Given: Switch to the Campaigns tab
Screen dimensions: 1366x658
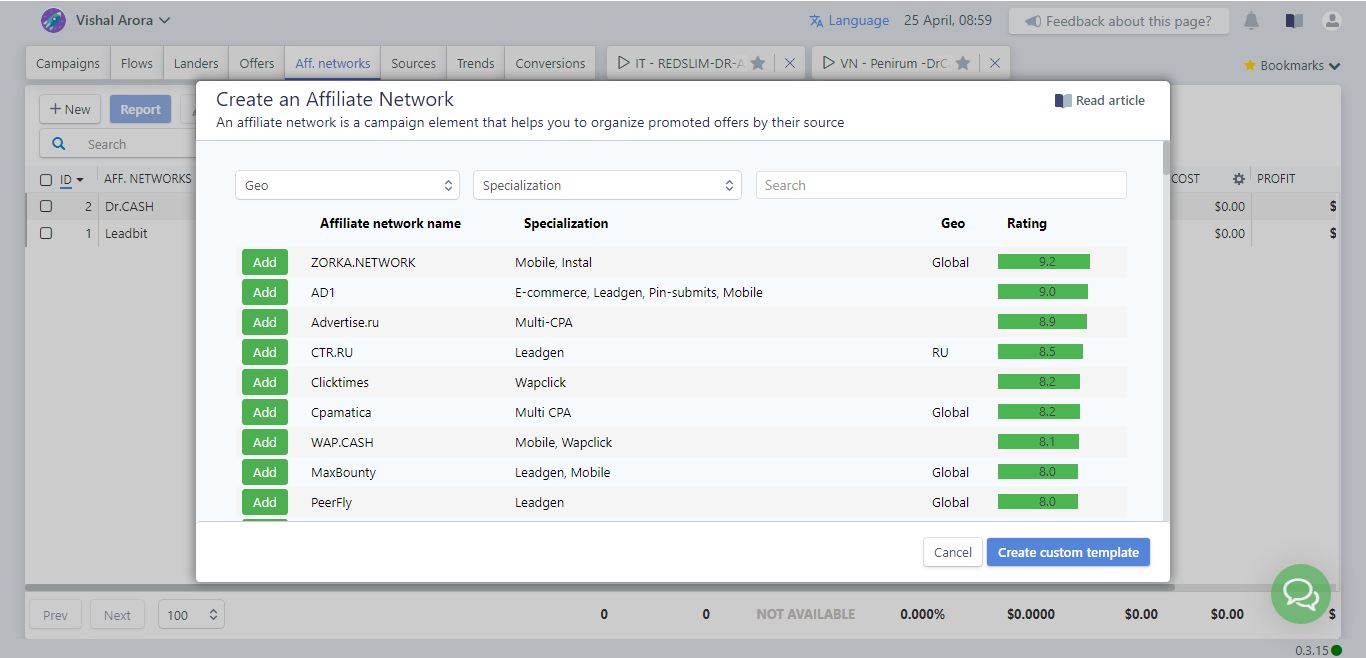Looking at the screenshot, I should coord(68,63).
